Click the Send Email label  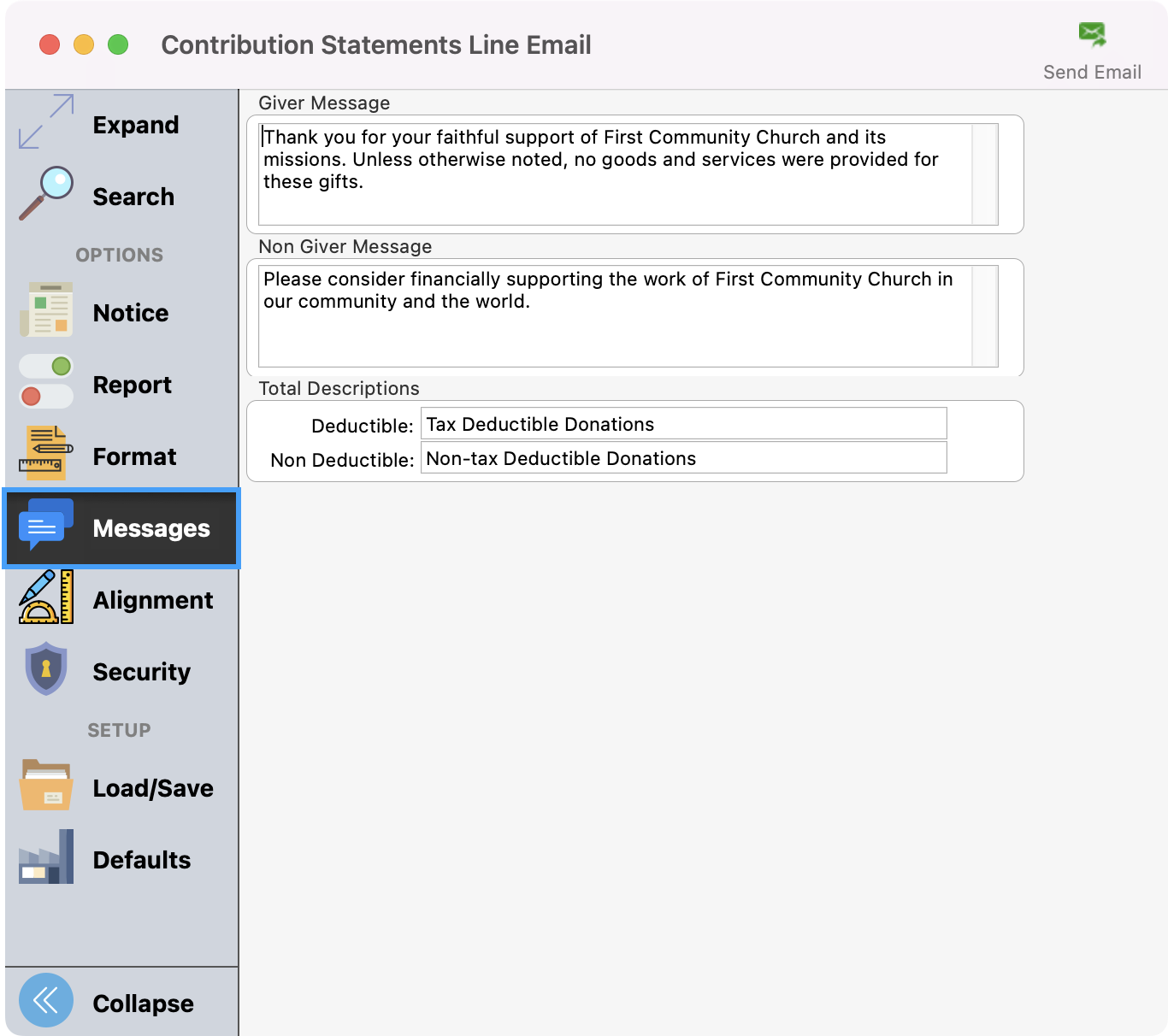[1092, 73]
